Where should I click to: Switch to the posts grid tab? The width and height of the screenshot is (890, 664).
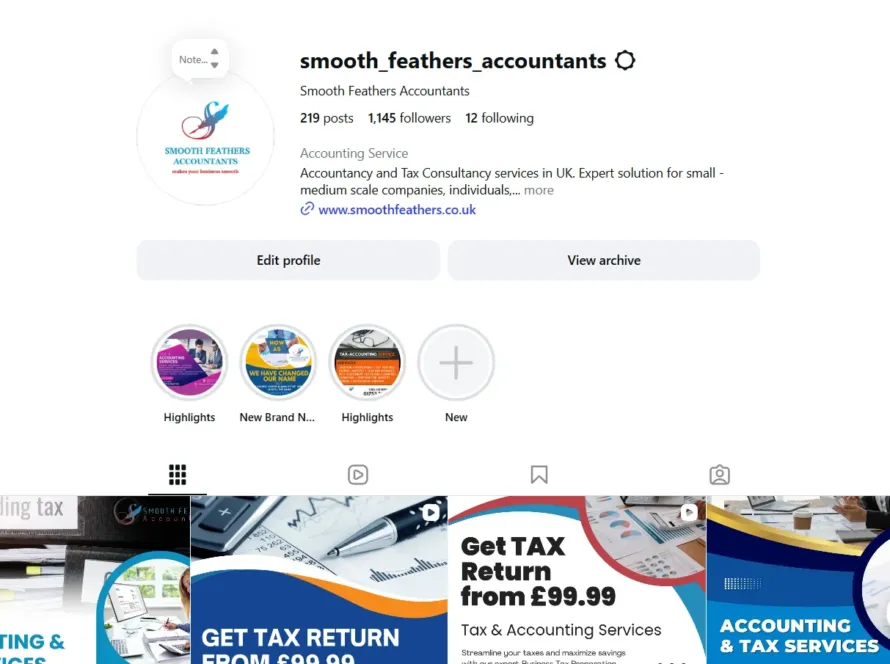(178, 474)
